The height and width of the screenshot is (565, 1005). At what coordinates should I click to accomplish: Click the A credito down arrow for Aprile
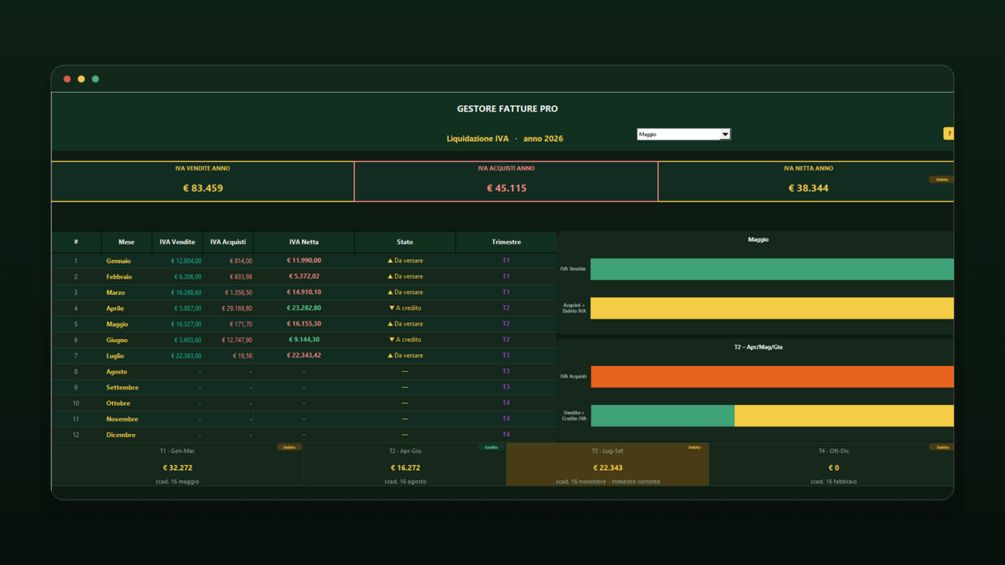tap(392, 308)
